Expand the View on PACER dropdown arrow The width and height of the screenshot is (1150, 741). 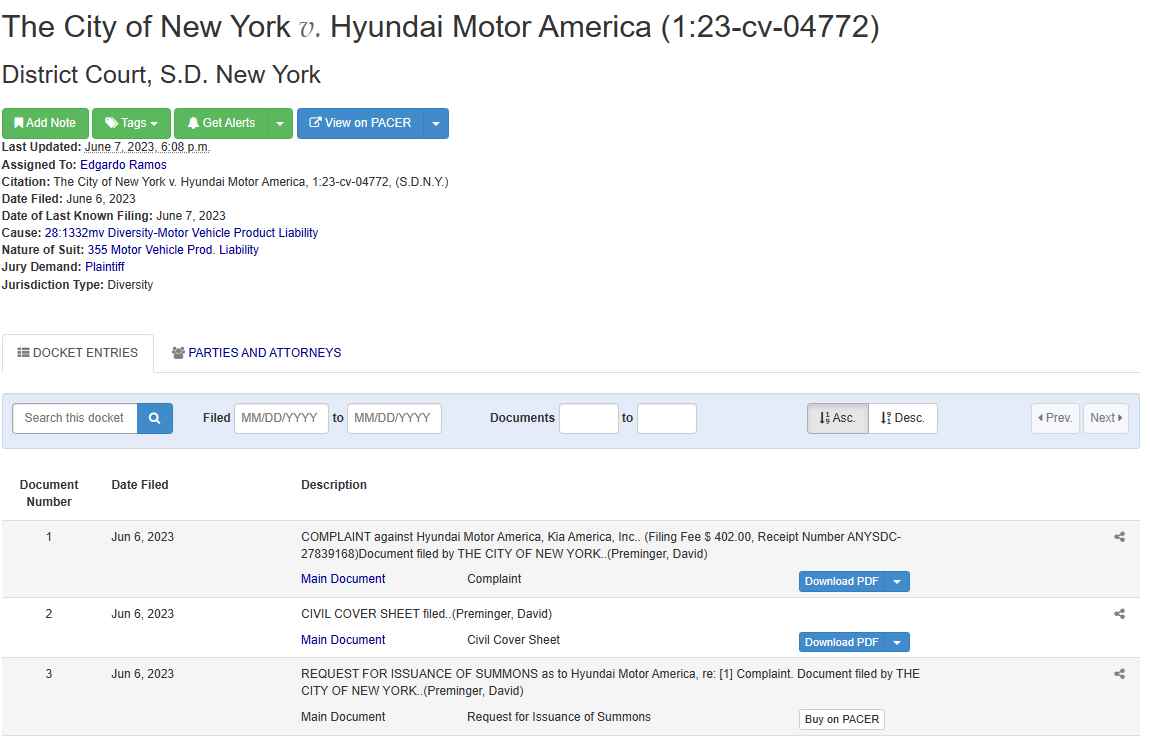(436, 123)
